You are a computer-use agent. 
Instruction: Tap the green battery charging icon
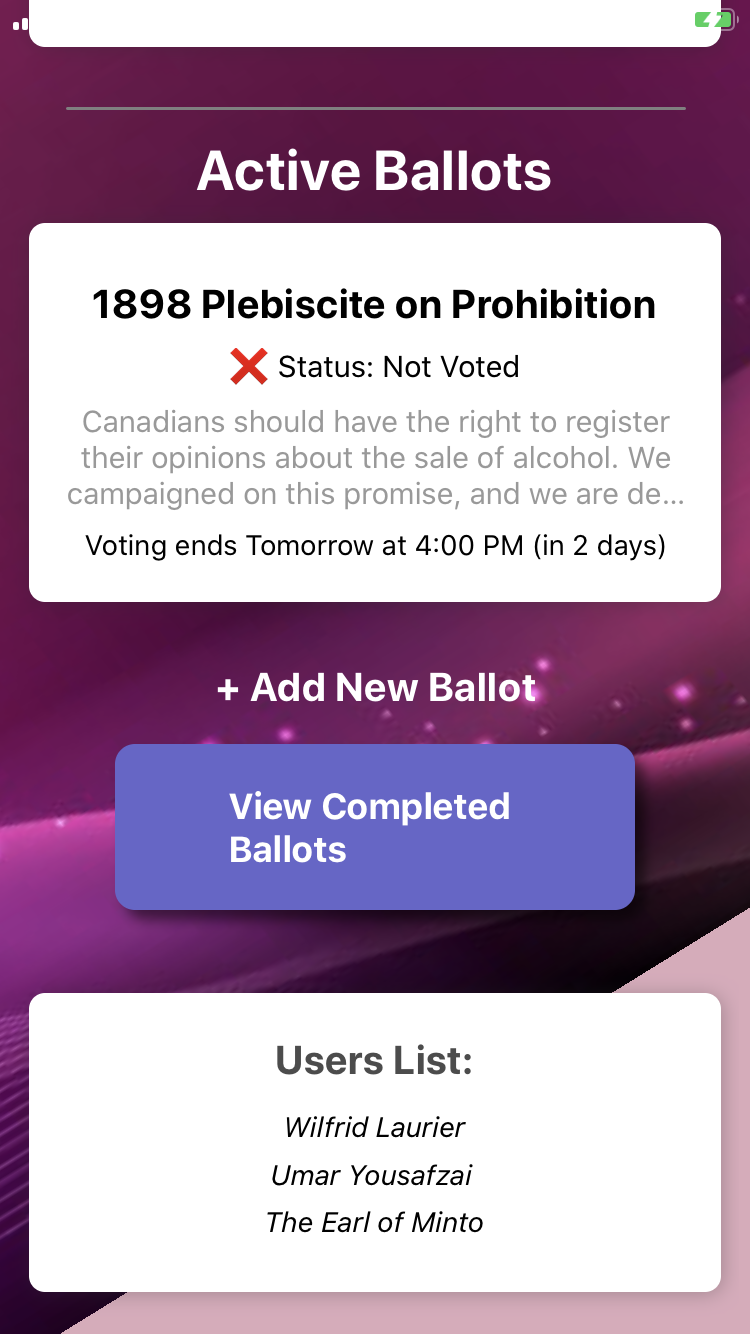coord(715,19)
